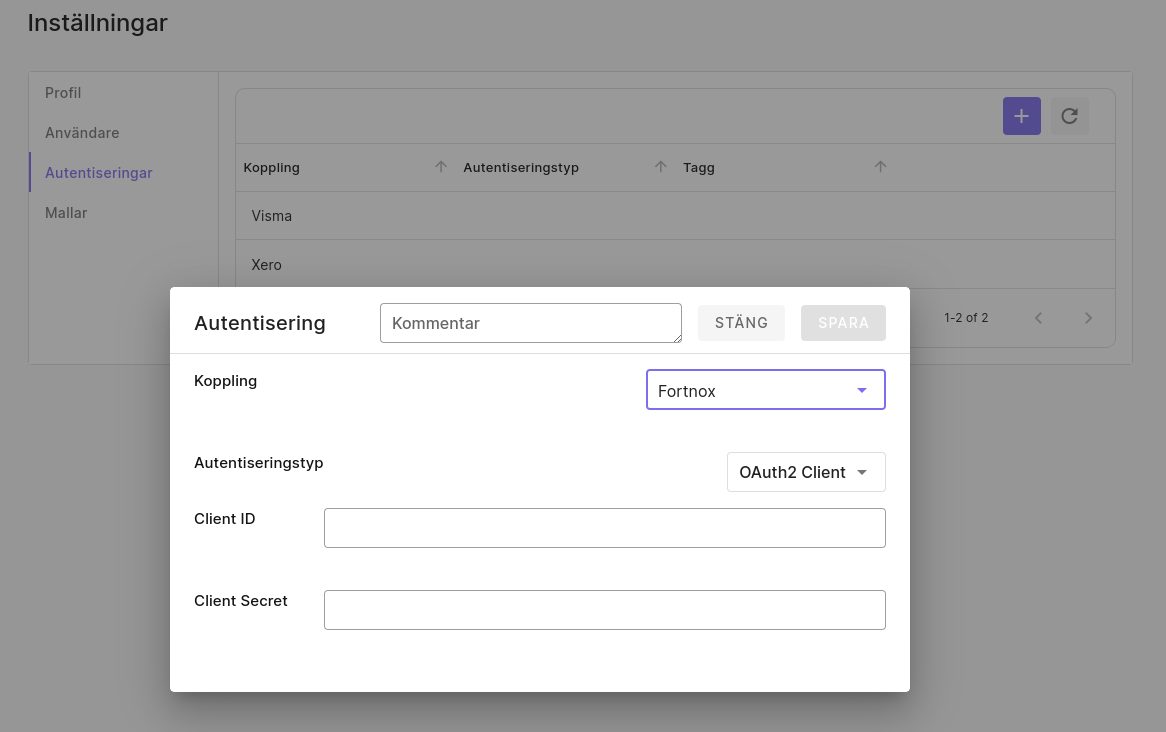Click the plus icon to add authentication
Viewport: 1166px width, 732px height.
1021,116
